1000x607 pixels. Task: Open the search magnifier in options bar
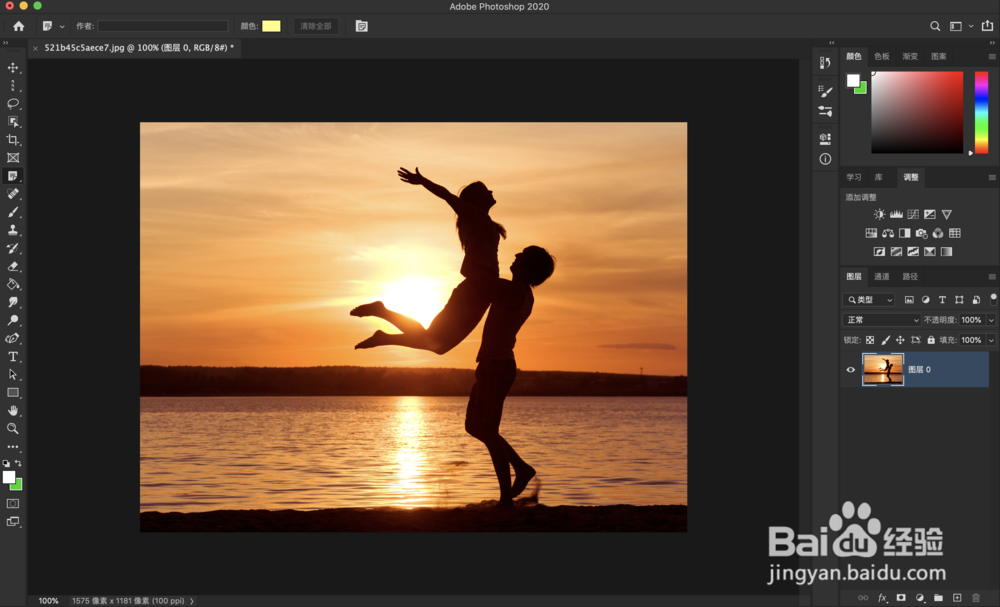tap(935, 26)
